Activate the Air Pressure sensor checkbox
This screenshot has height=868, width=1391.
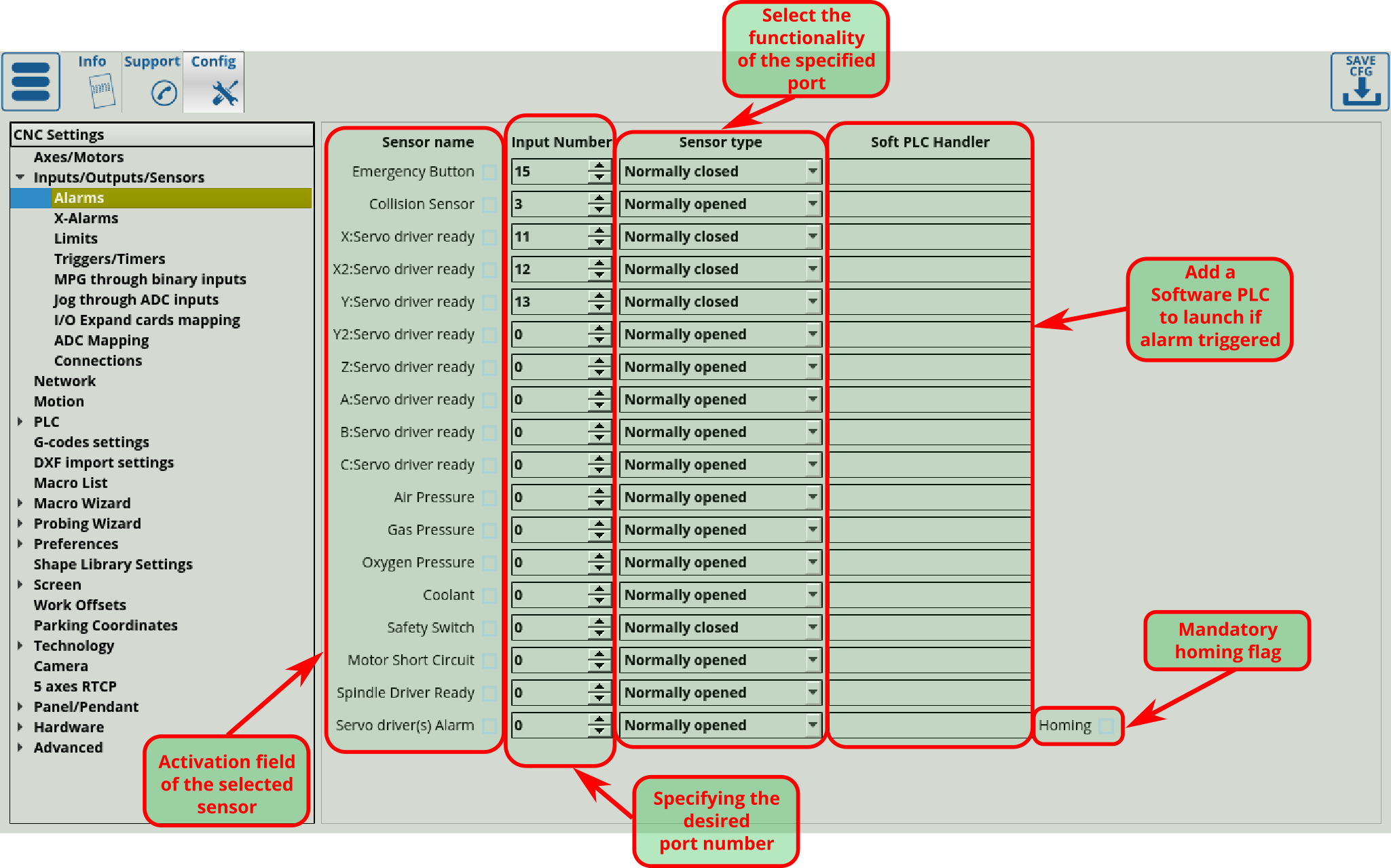click(x=489, y=498)
